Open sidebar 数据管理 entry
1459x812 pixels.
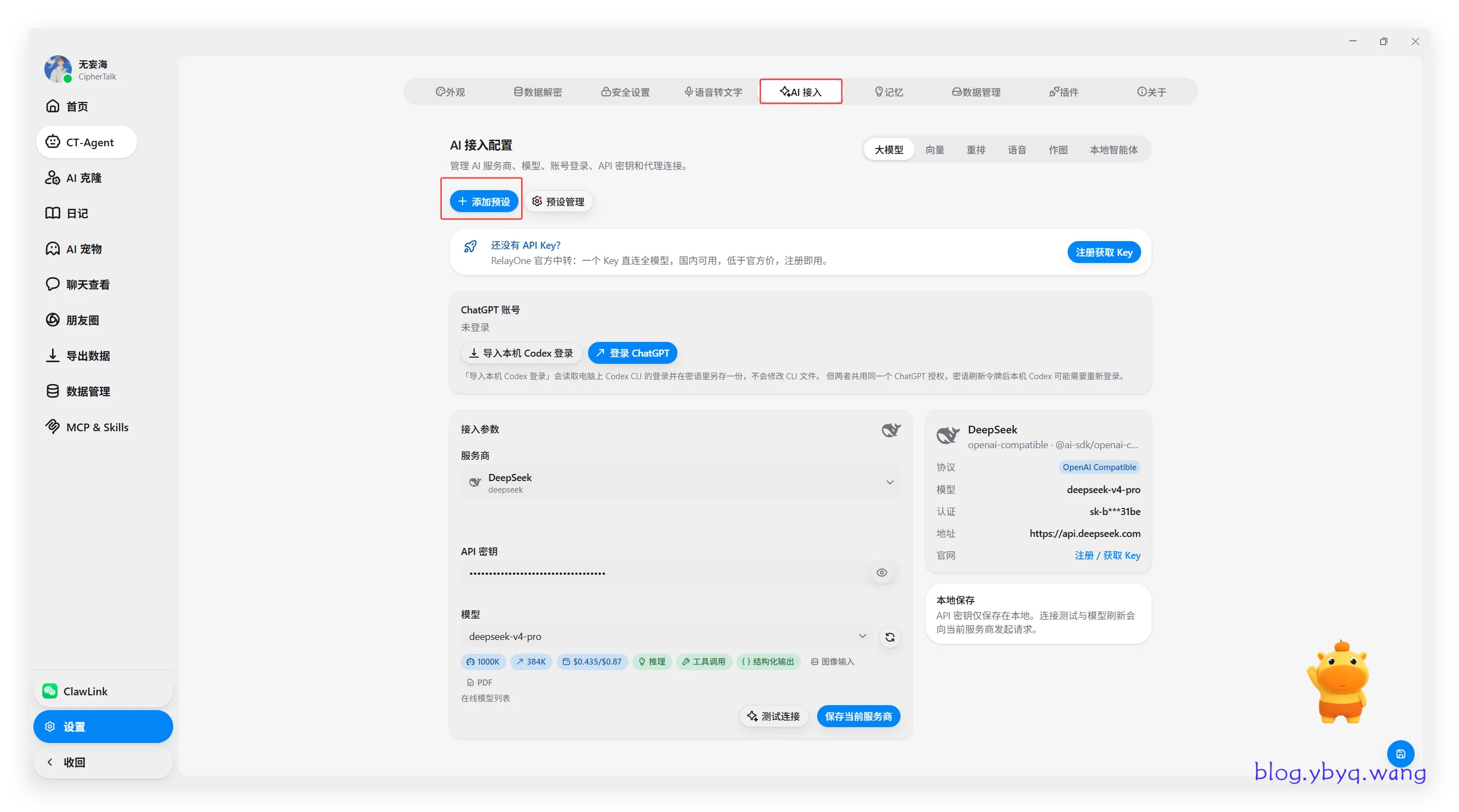[78, 392]
